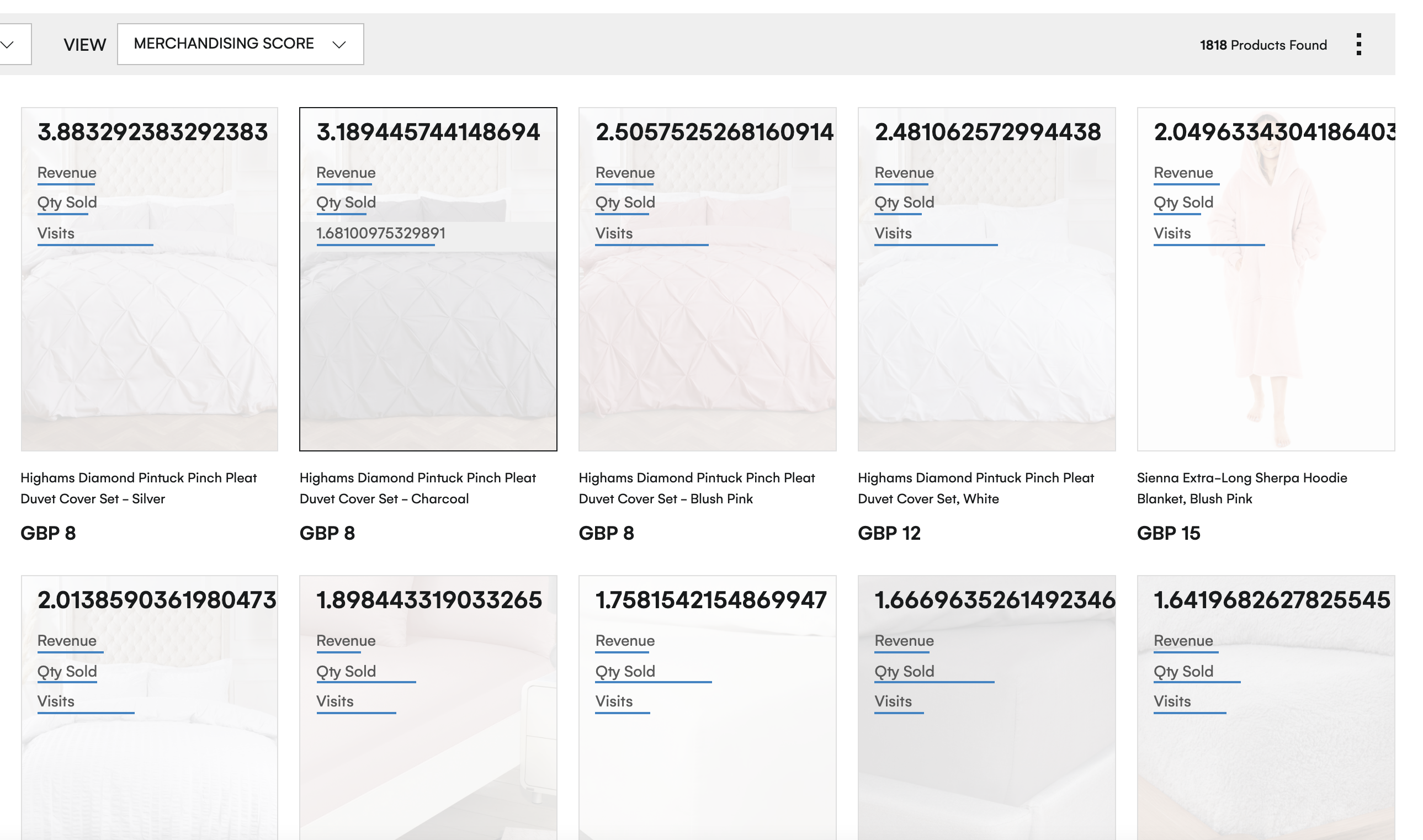Image resolution: width=1423 pixels, height=840 pixels.
Task: Click Visits metric on Sherpa Hoodie card
Action: pyautogui.click(x=1172, y=233)
